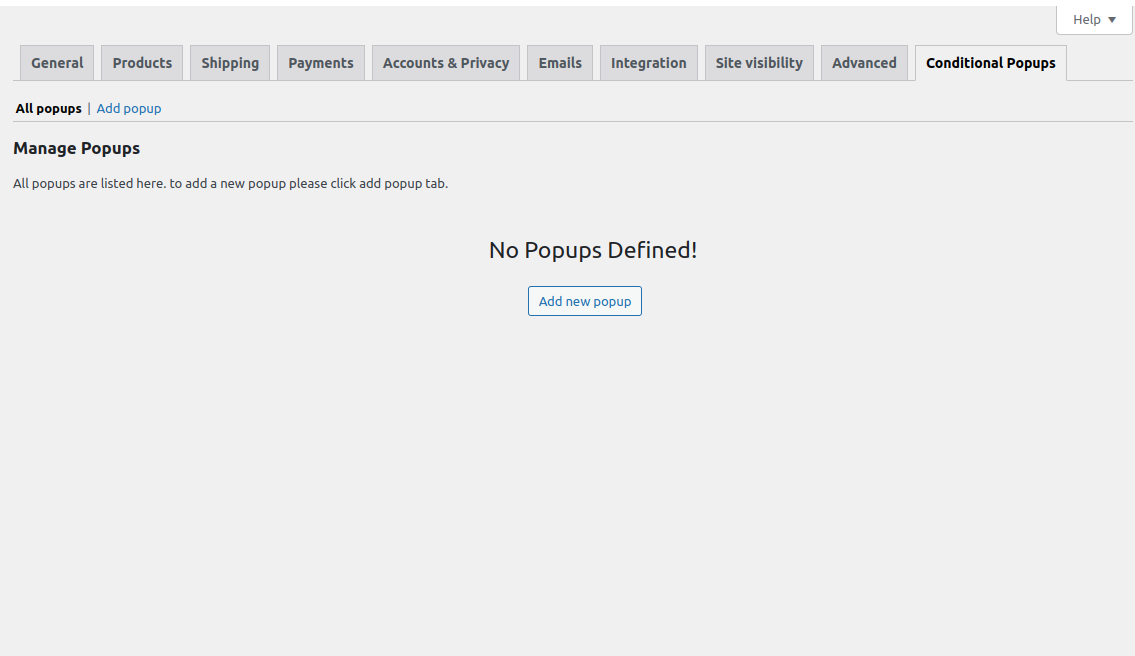Open the Emails settings tab

[x=559, y=62]
